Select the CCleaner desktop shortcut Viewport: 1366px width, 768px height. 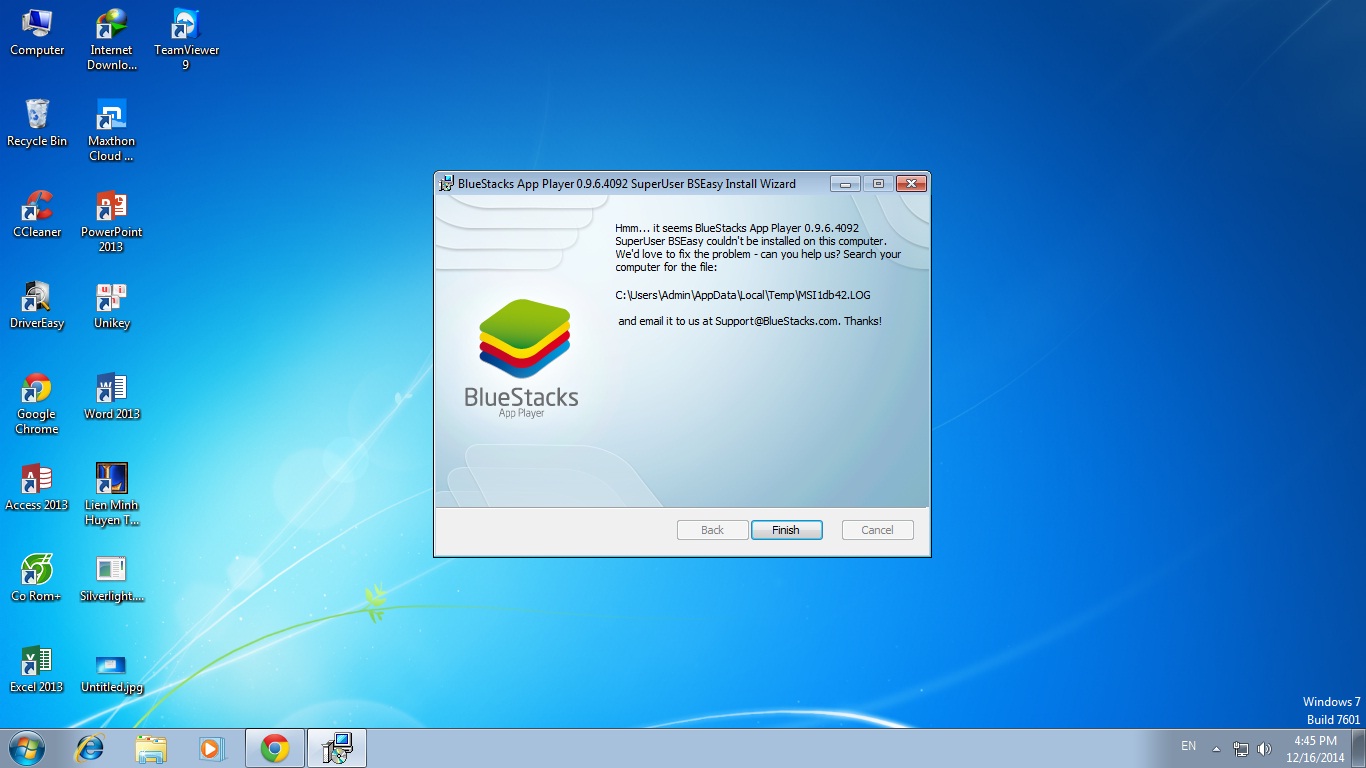pos(37,214)
